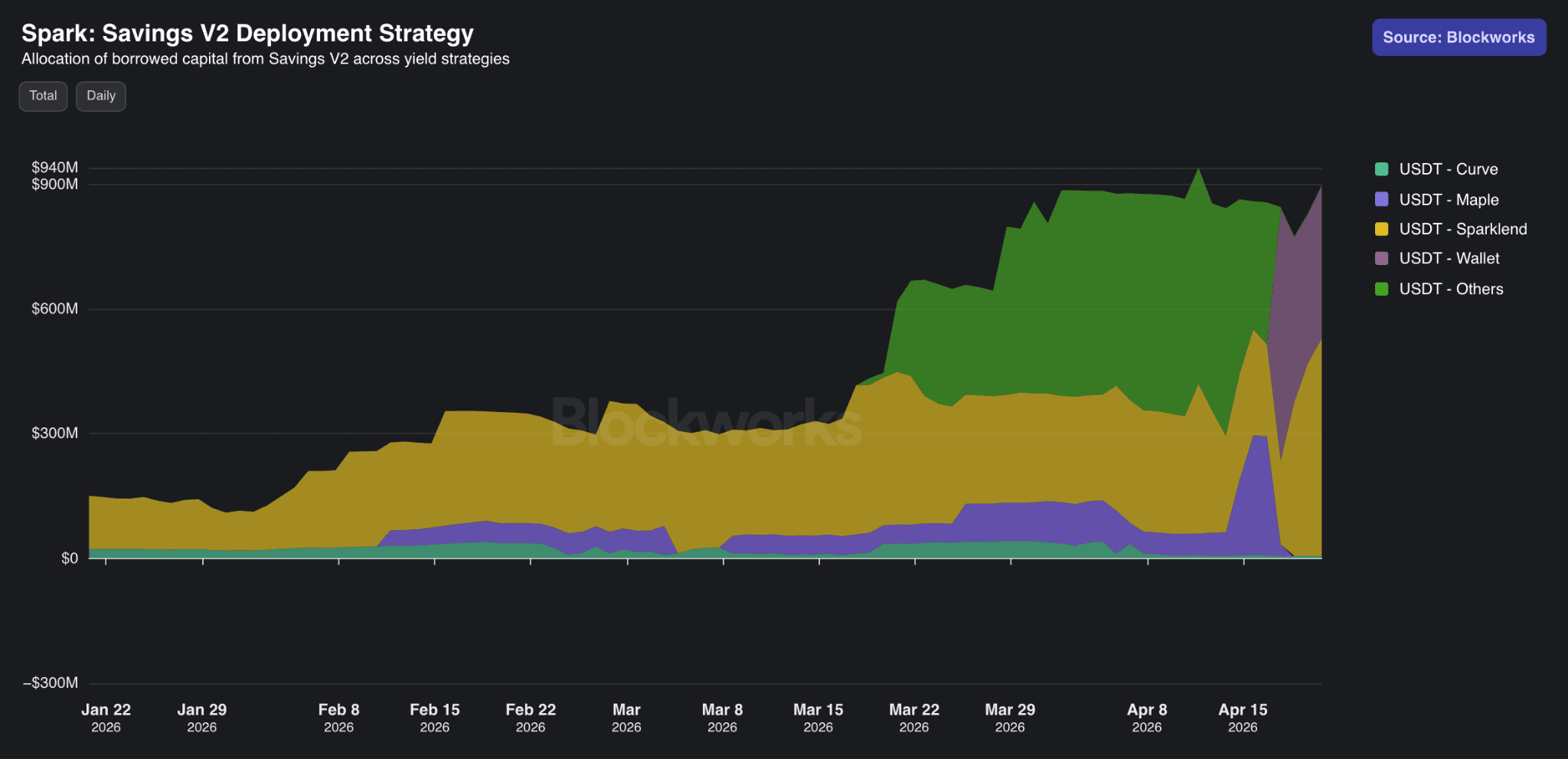Click the Blockworks watermark in chart center
Viewport: 1568px width, 759px height.
(706, 422)
